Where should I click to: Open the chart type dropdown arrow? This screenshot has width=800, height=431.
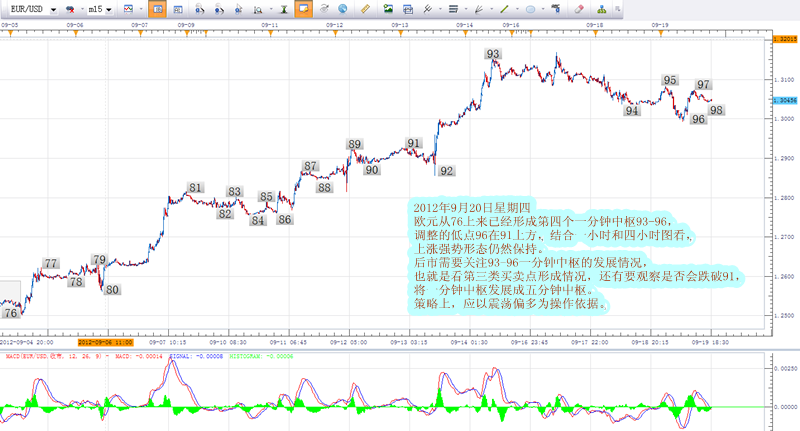click(x=141, y=9)
